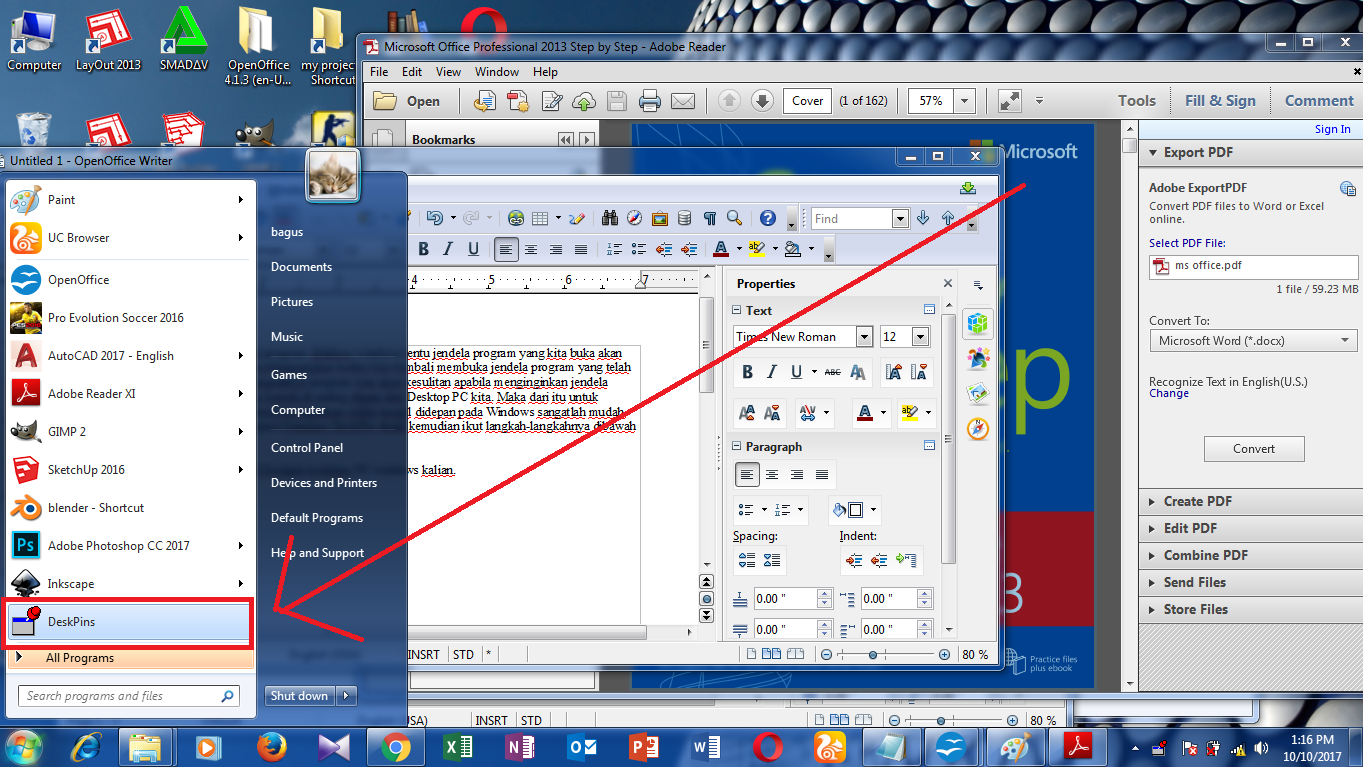
Task: Open the Navigator compass icon in Writer toolbar
Action: pos(634,218)
